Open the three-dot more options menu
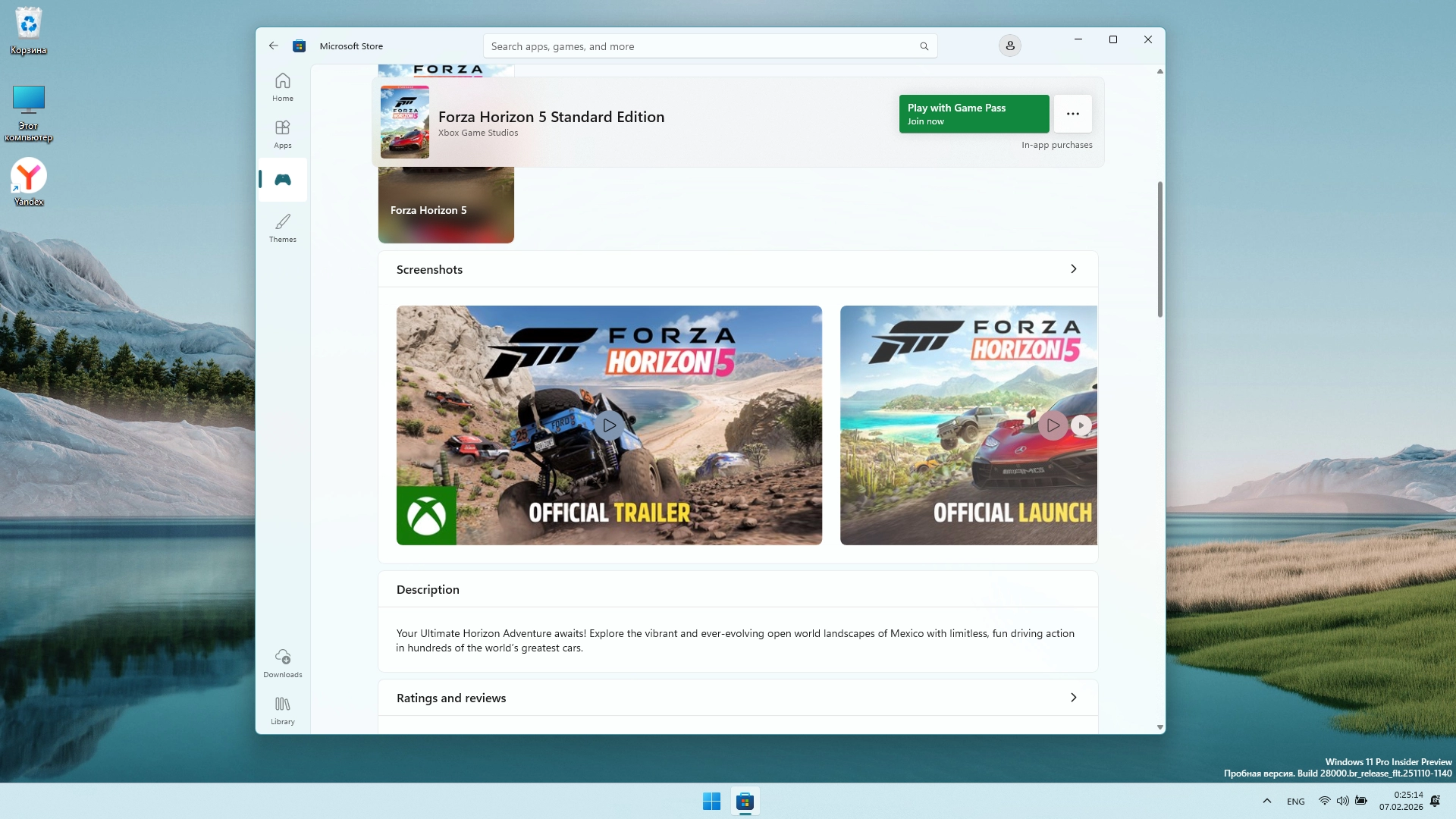Screen dimensions: 1456x819 tap(1072, 114)
